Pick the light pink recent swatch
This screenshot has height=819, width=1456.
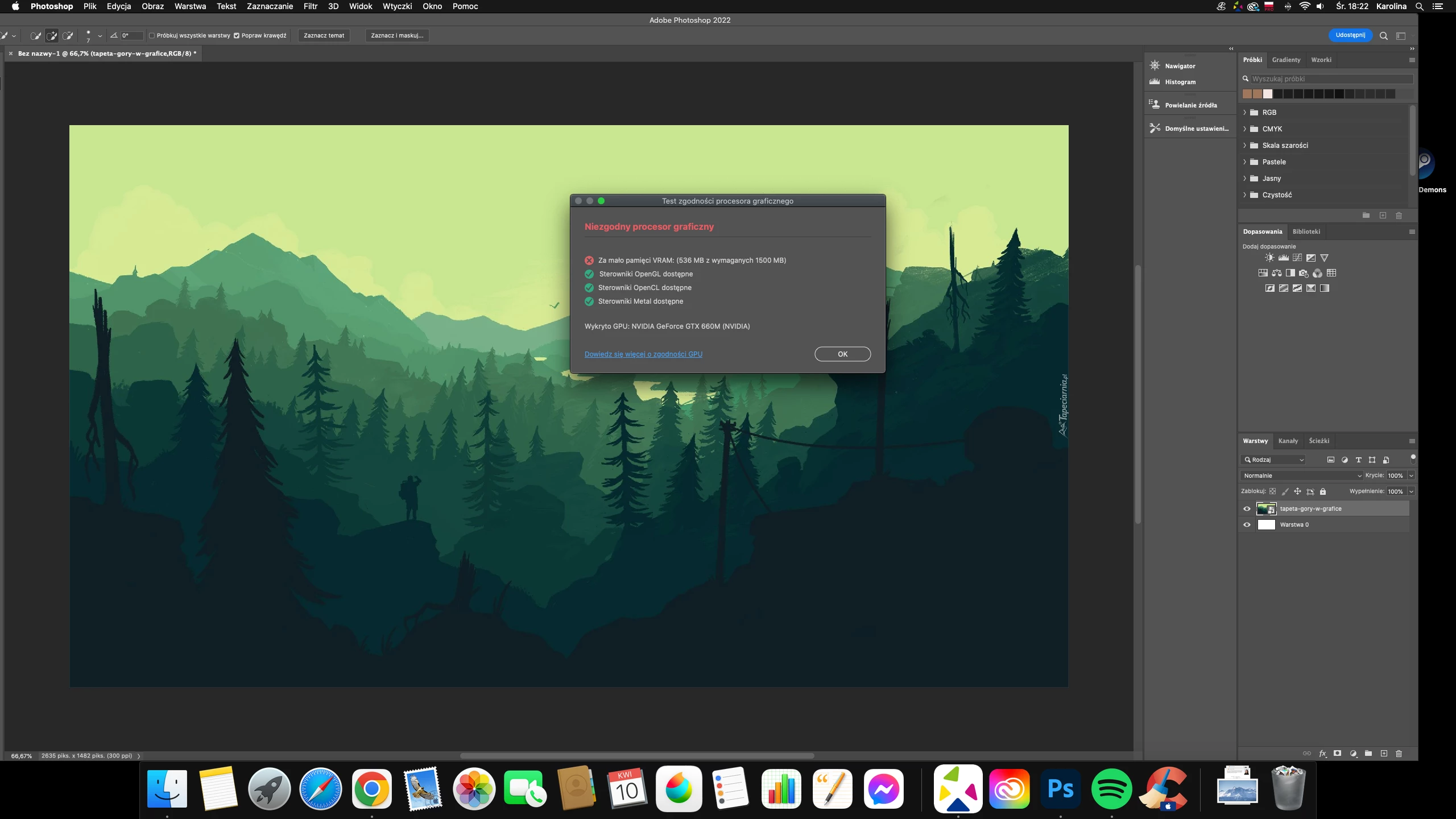coord(1268,94)
